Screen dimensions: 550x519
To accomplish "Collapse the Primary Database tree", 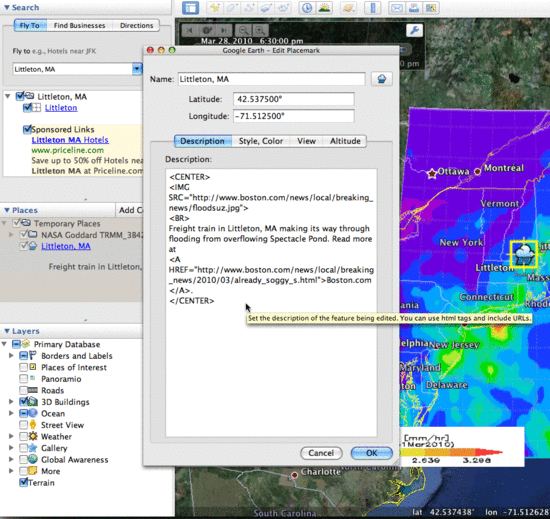I will click(4, 344).
